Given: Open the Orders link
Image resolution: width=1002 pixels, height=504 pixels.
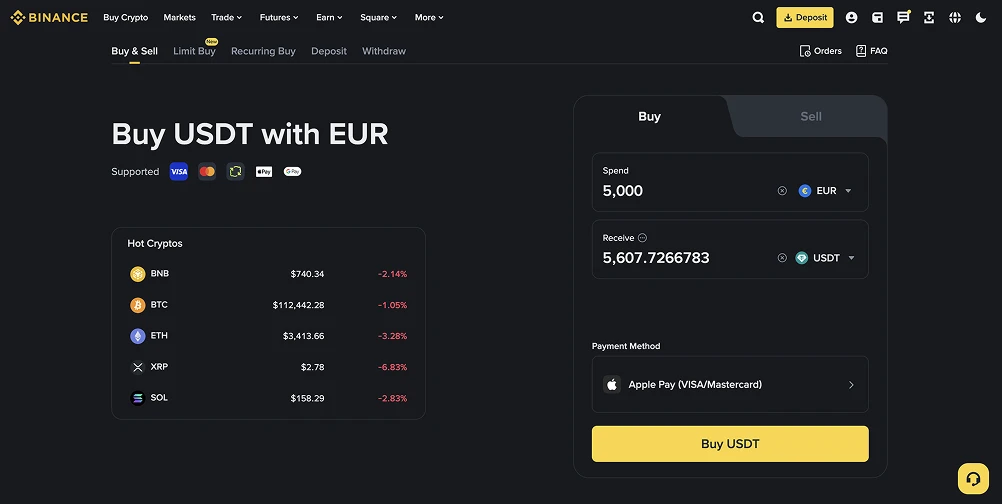Looking at the screenshot, I should (x=821, y=51).
